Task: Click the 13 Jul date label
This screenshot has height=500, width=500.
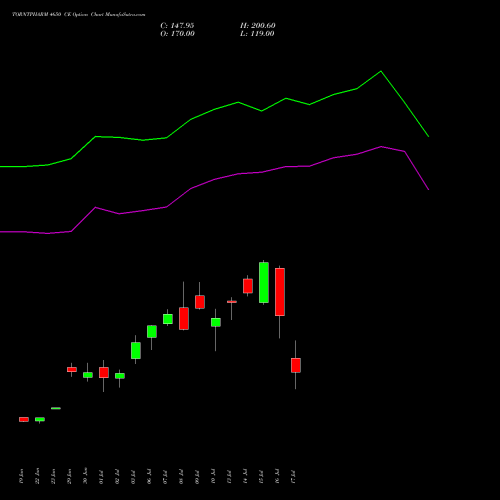Action: (x=230, y=477)
